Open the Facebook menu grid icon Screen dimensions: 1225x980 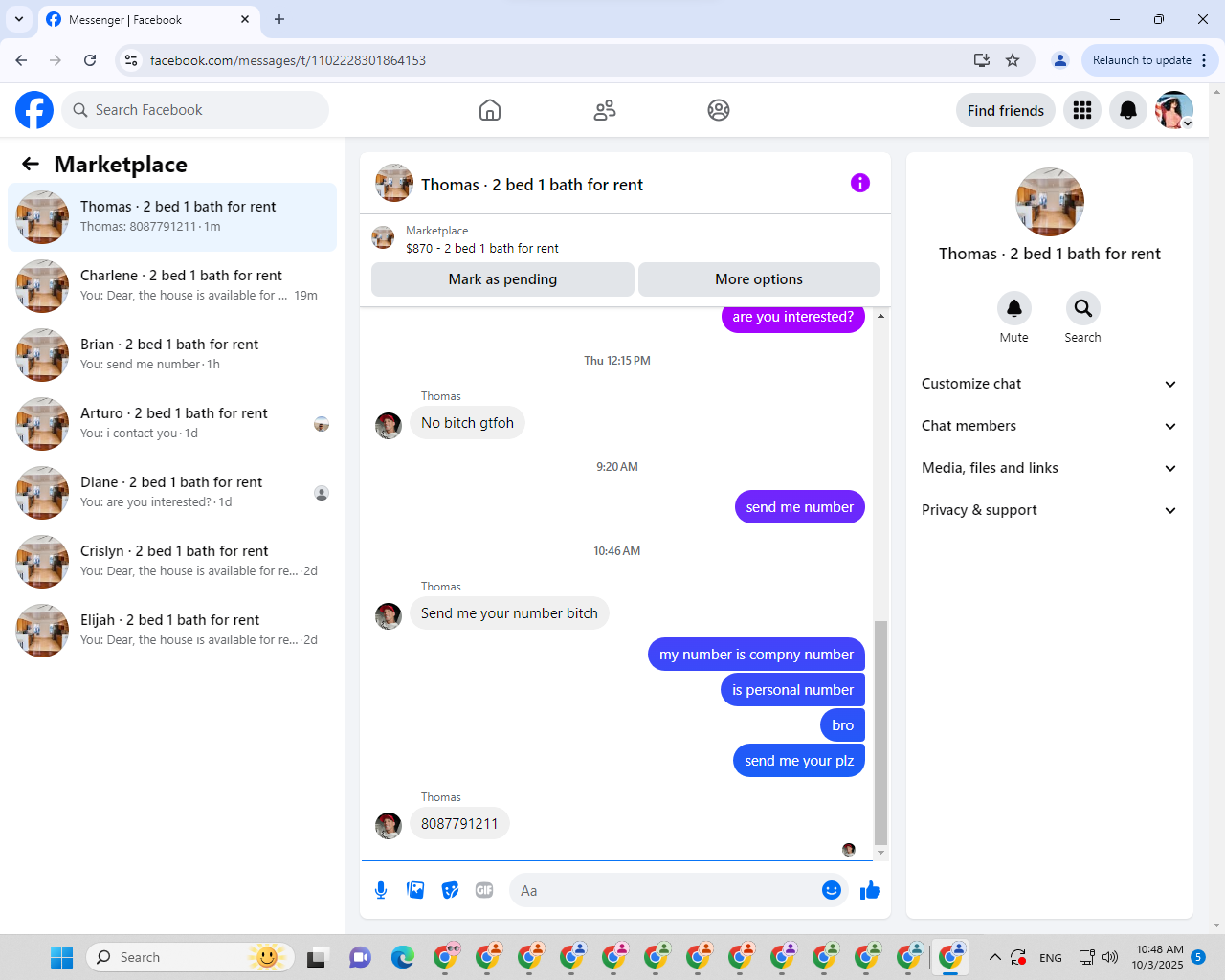click(x=1082, y=110)
